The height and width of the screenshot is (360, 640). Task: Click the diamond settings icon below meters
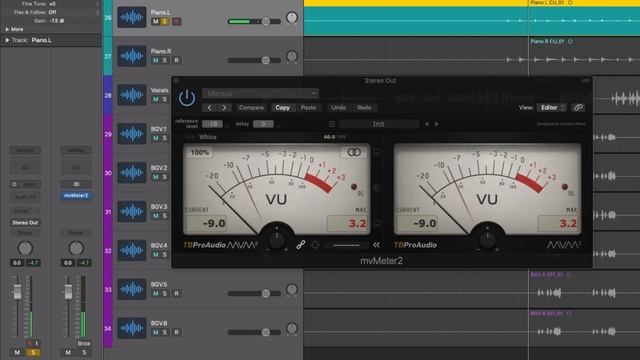tap(315, 245)
